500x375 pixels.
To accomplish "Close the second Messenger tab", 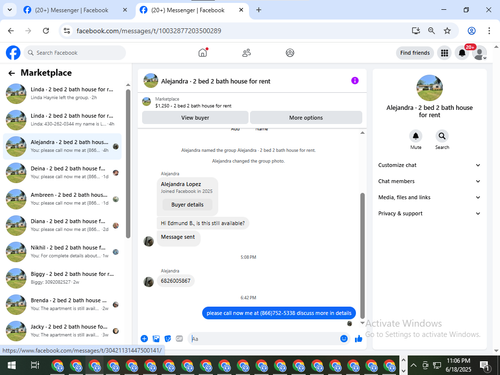I will click(241, 10).
